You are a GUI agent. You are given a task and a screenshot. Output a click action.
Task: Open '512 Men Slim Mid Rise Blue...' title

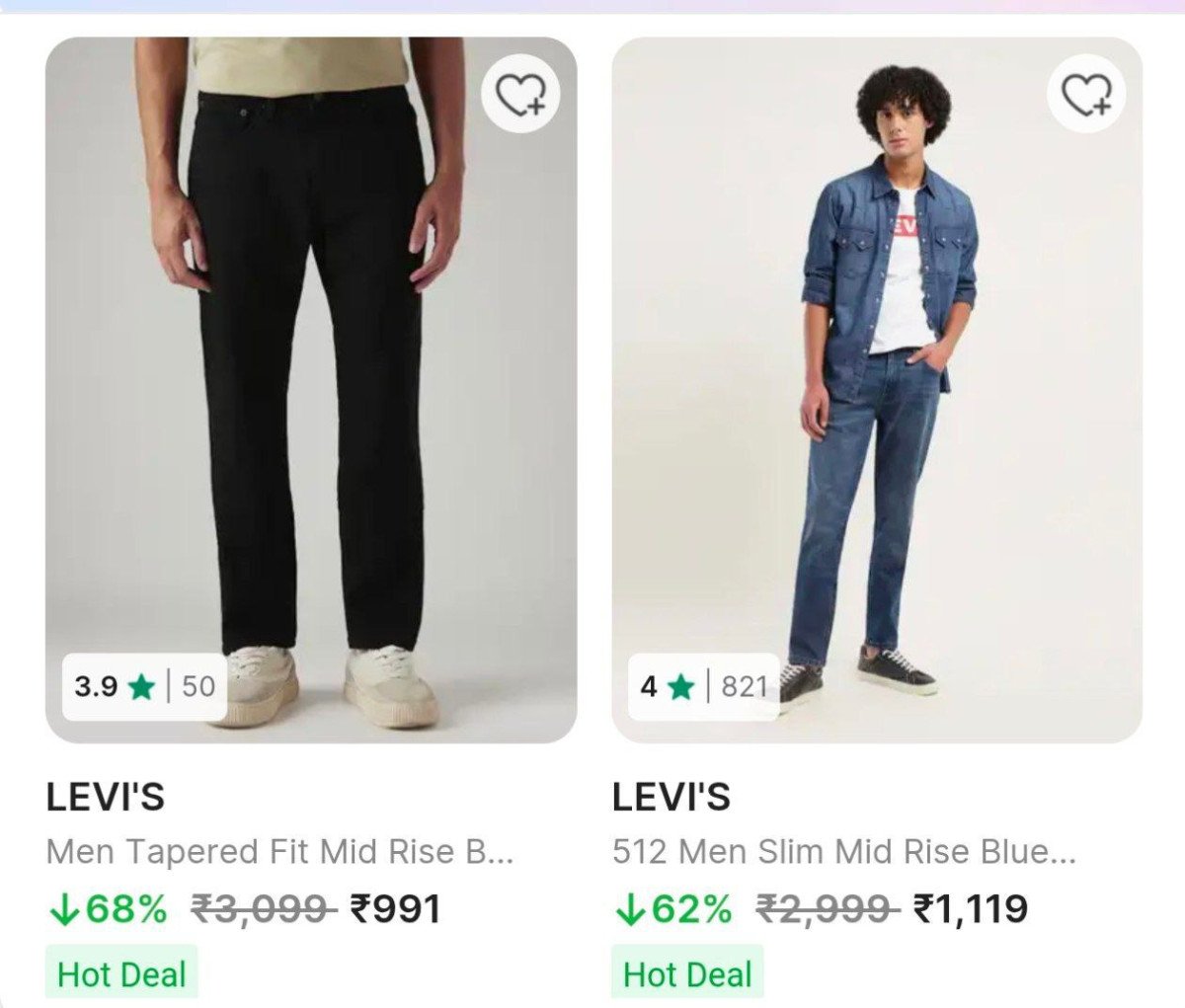coord(844,852)
